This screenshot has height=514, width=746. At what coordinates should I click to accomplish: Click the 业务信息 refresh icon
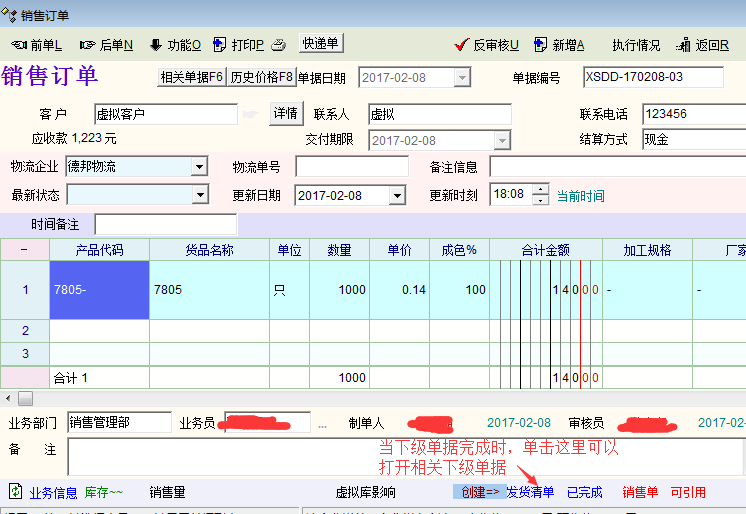(15, 492)
